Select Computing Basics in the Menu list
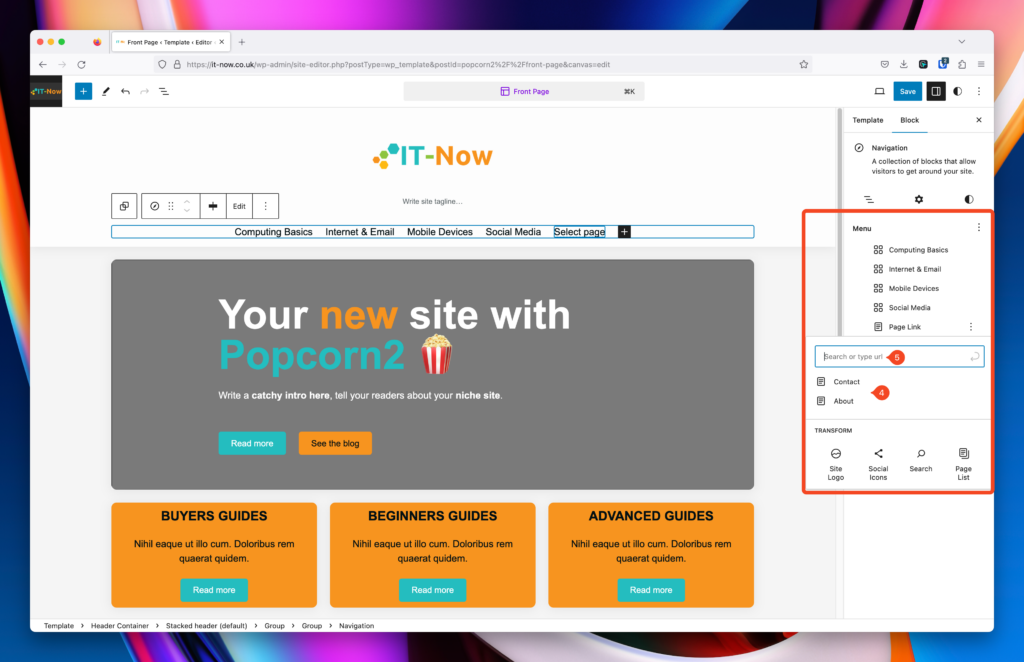Screen dimensions: 1024x662 [918, 250]
